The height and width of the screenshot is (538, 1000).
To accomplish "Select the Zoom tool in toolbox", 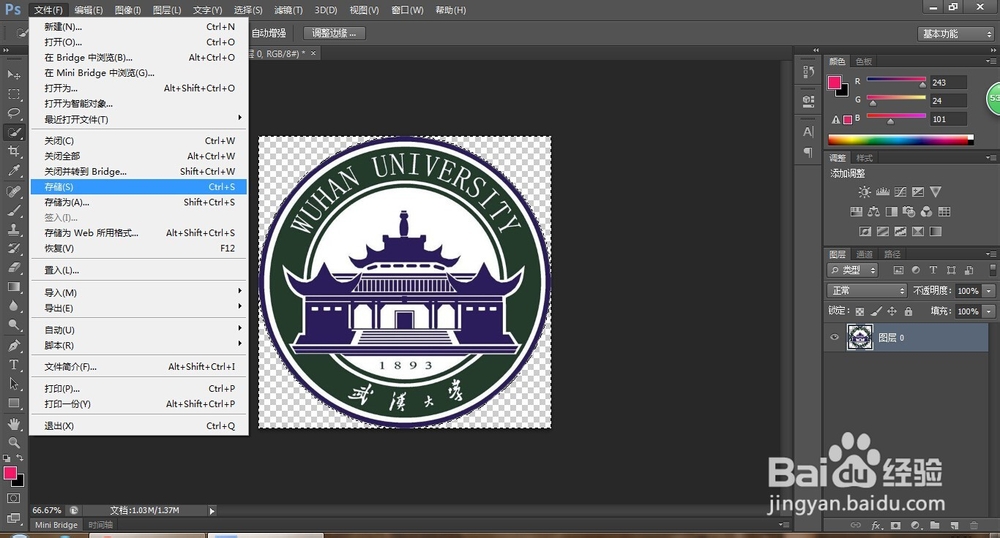I will (x=13, y=442).
